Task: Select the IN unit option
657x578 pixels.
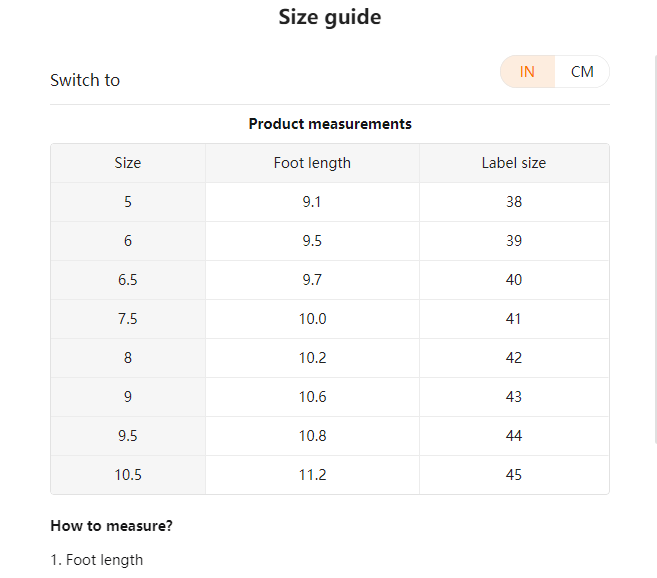Action: [x=527, y=72]
